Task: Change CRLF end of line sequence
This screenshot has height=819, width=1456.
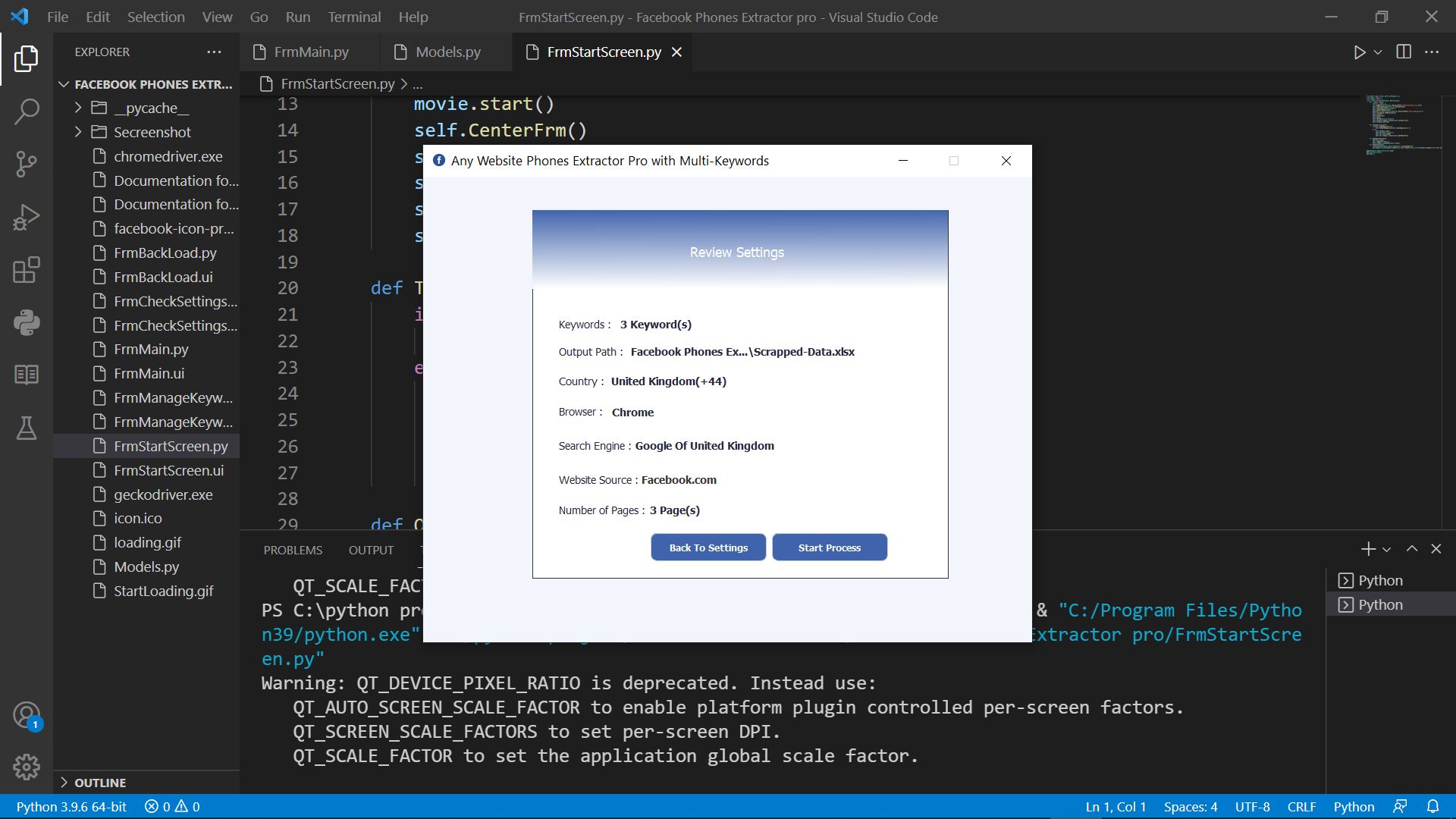Action: point(1301,807)
